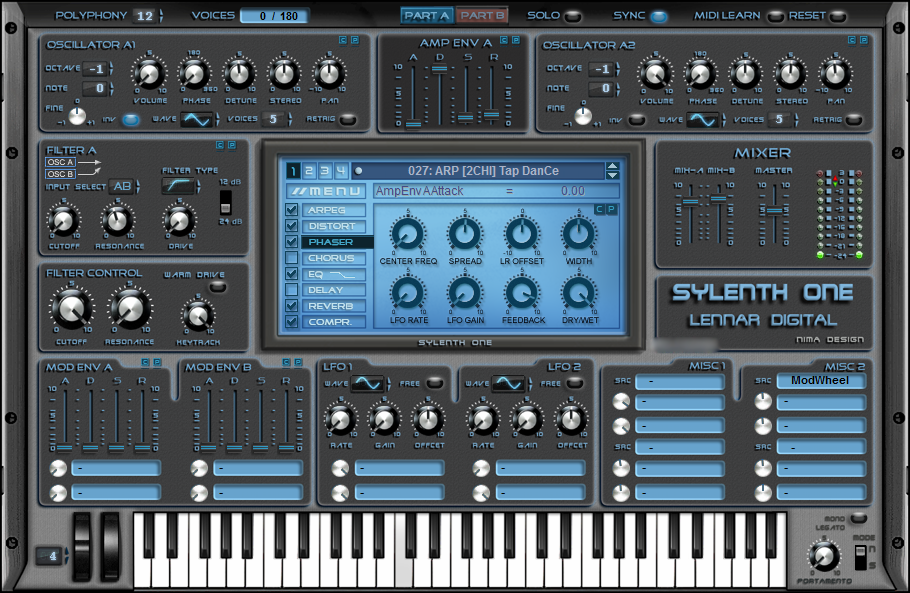Click the Filter Control Cutoff knob
The height and width of the screenshot is (593, 910).
(x=71, y=309)
